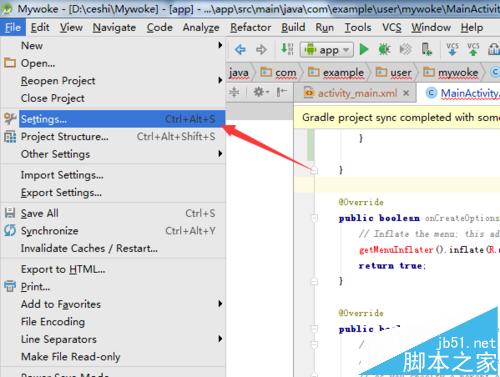Click the Save All floppy icon
The width and height of the screenshot is (500, 377).
(x=10, y=213)
